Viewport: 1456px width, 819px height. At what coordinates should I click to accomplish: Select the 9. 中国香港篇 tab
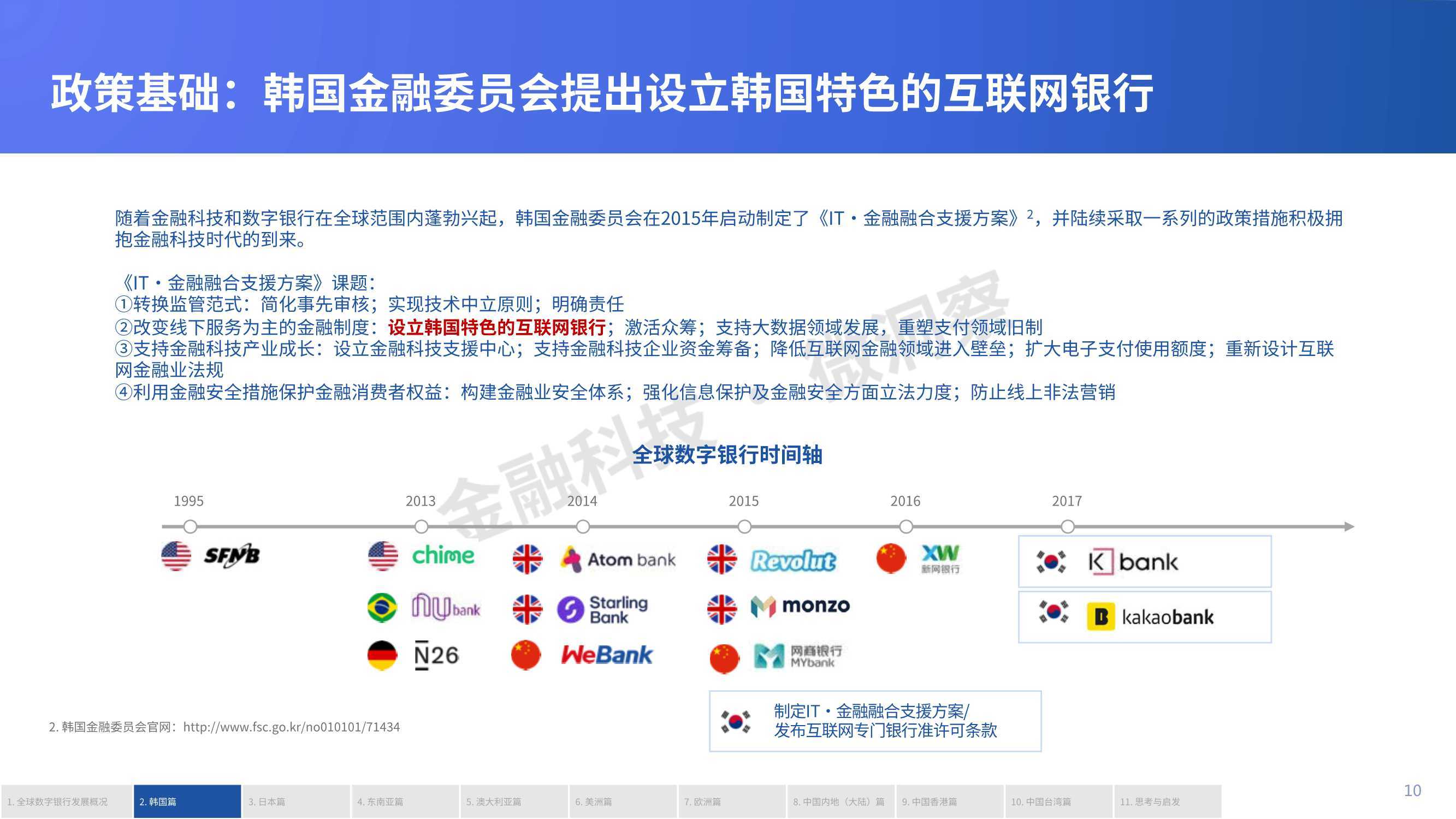coord(950,802)
